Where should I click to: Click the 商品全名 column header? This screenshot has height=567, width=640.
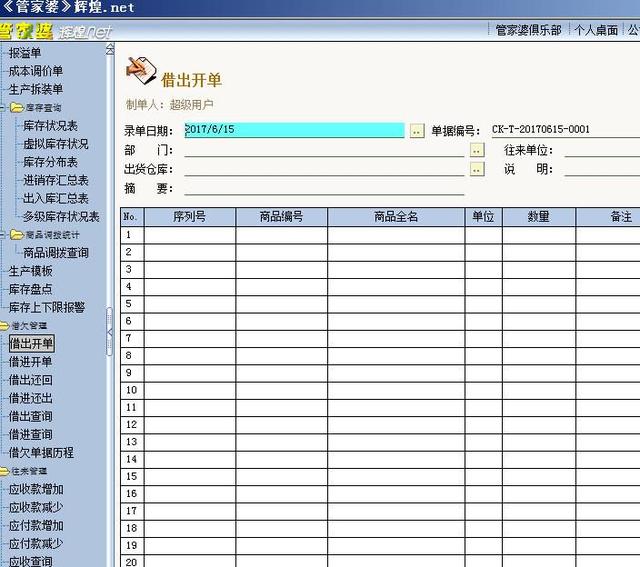pyautogui.click(x=396, y=217)
